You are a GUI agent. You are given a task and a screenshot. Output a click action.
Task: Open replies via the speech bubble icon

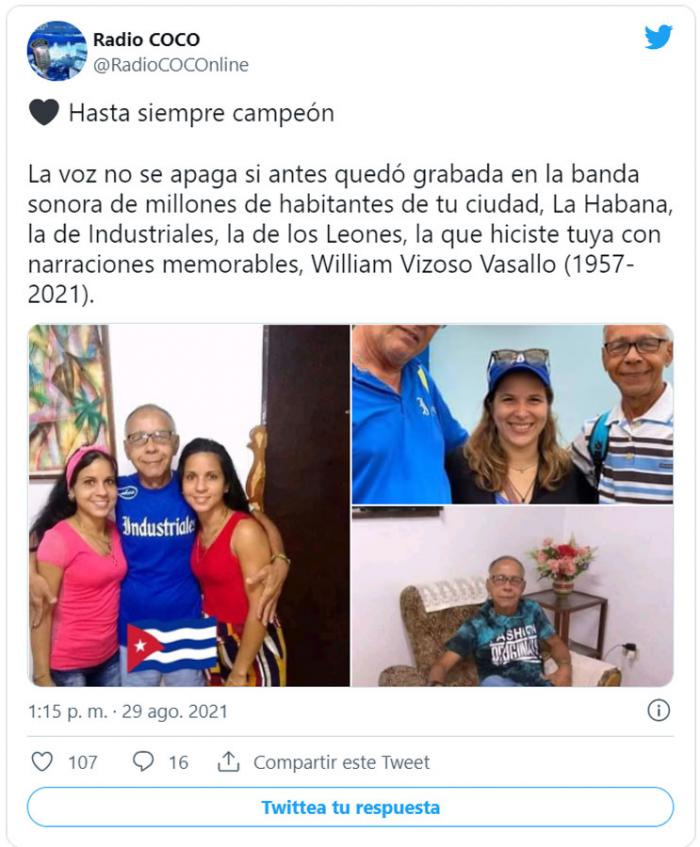pos(143,762)
